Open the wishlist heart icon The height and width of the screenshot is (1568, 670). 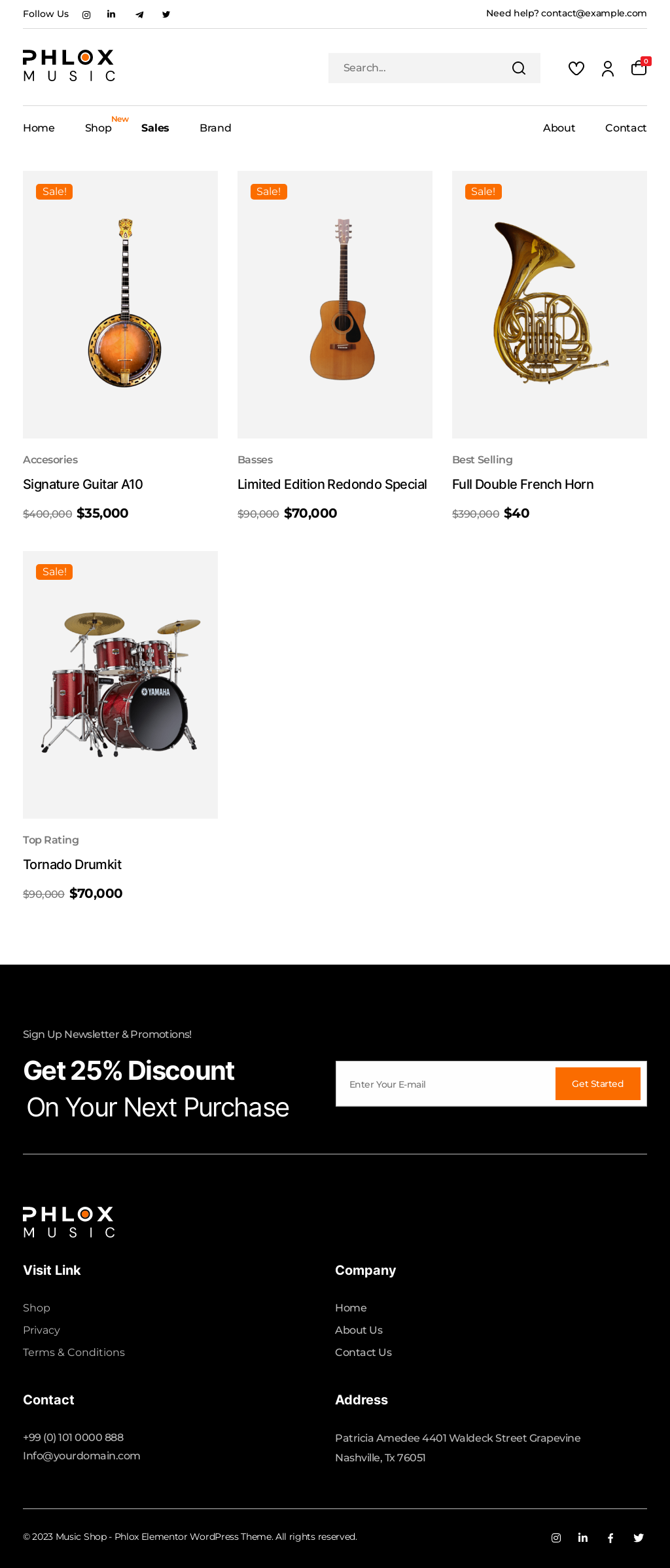click(576, 68)
